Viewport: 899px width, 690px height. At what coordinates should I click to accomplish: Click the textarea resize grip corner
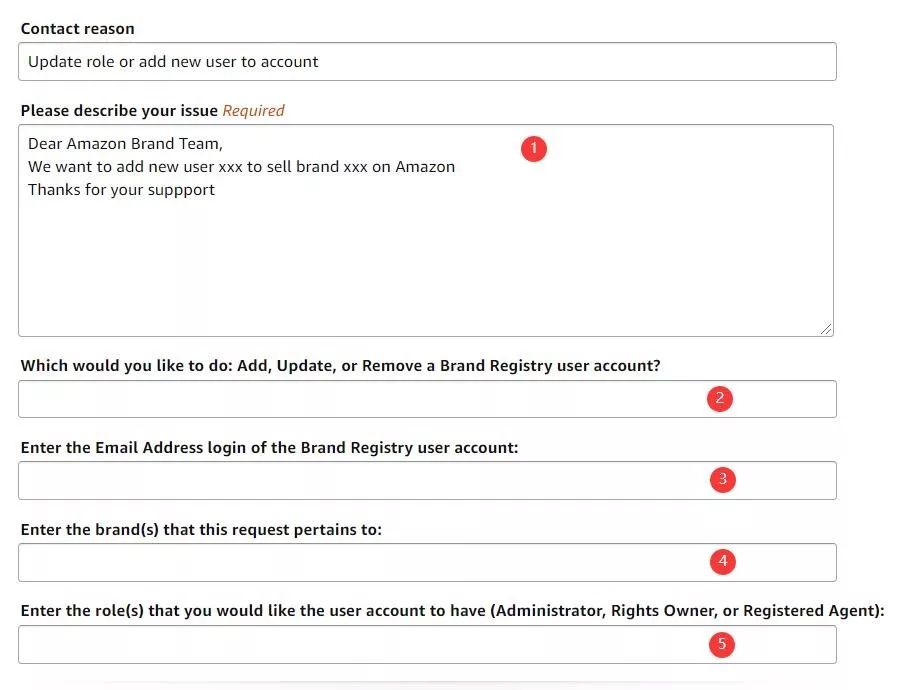tap(826, 329)
